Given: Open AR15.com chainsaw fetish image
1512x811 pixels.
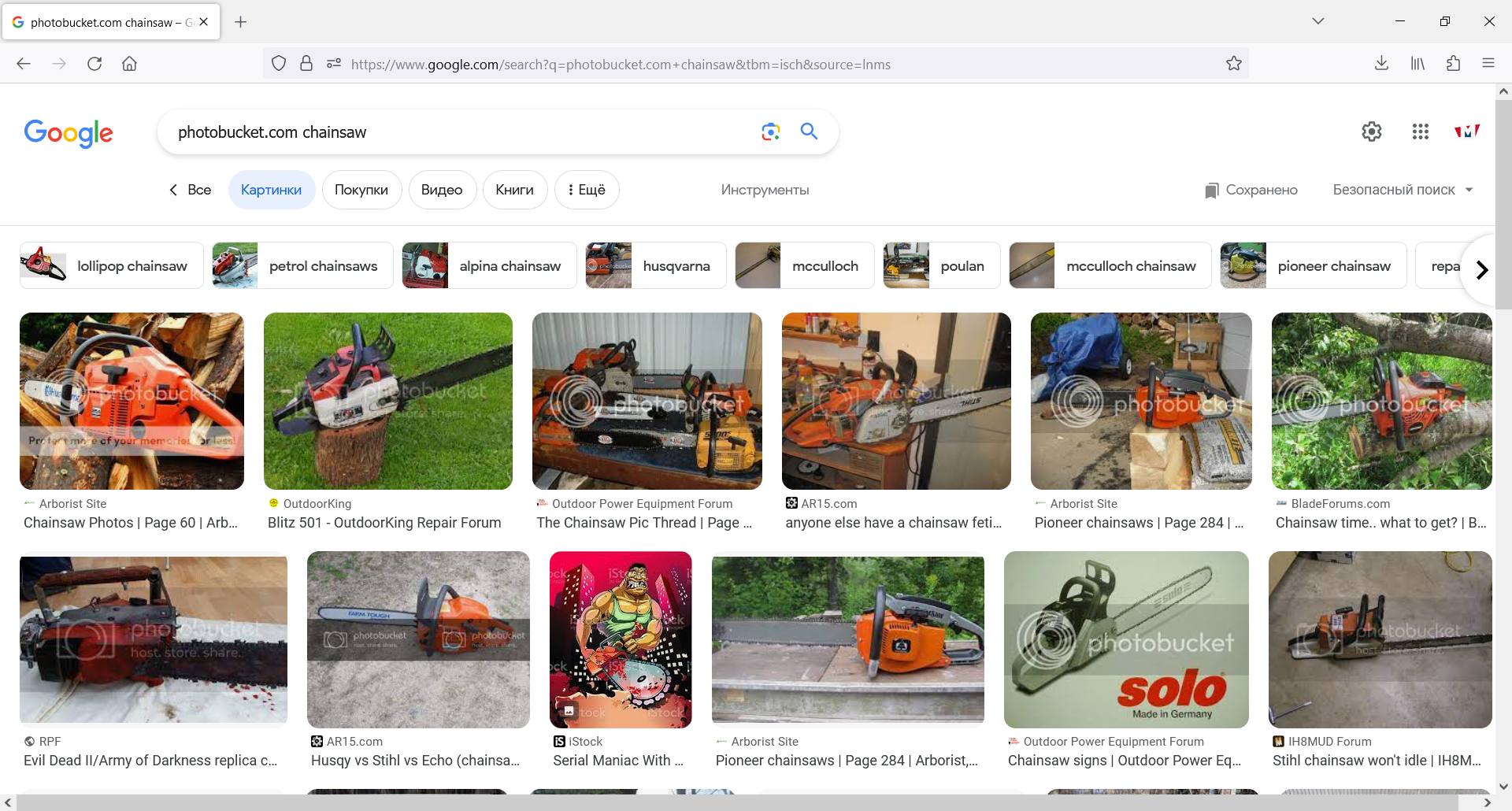Looking at the screenshot, I should (x=896, y=401).
